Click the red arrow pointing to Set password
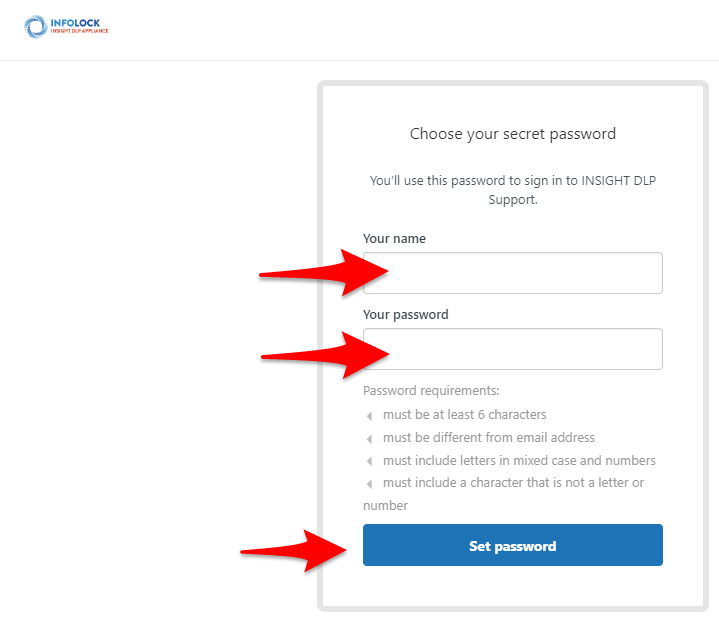The image size is (719, 624). coord(293,551)
